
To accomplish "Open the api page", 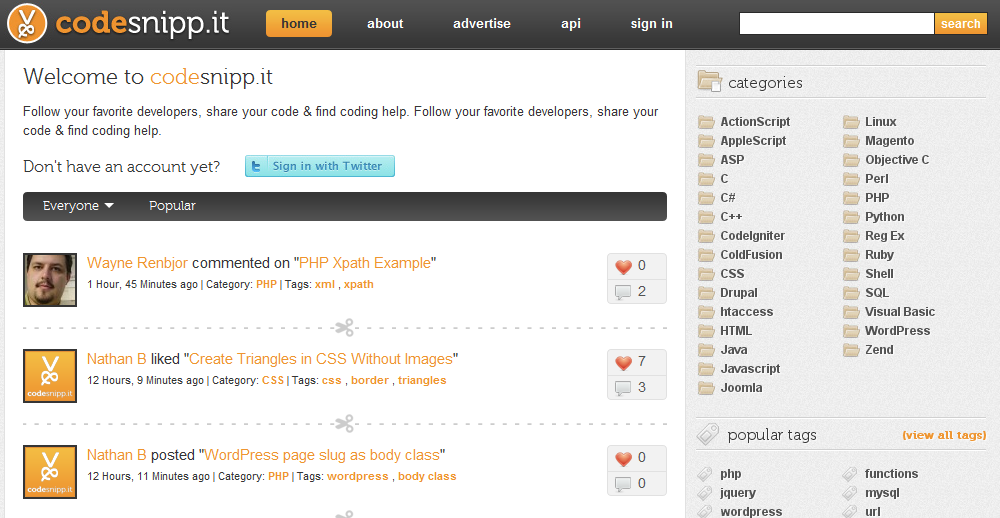I will click(571, 24).
